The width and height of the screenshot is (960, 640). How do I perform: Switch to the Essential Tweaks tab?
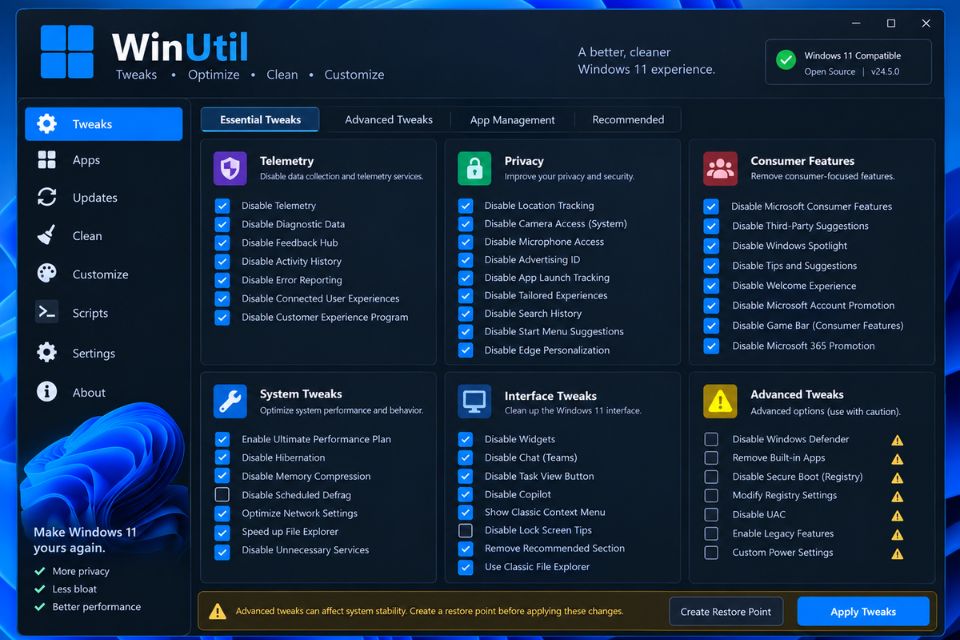click(260, 119)
